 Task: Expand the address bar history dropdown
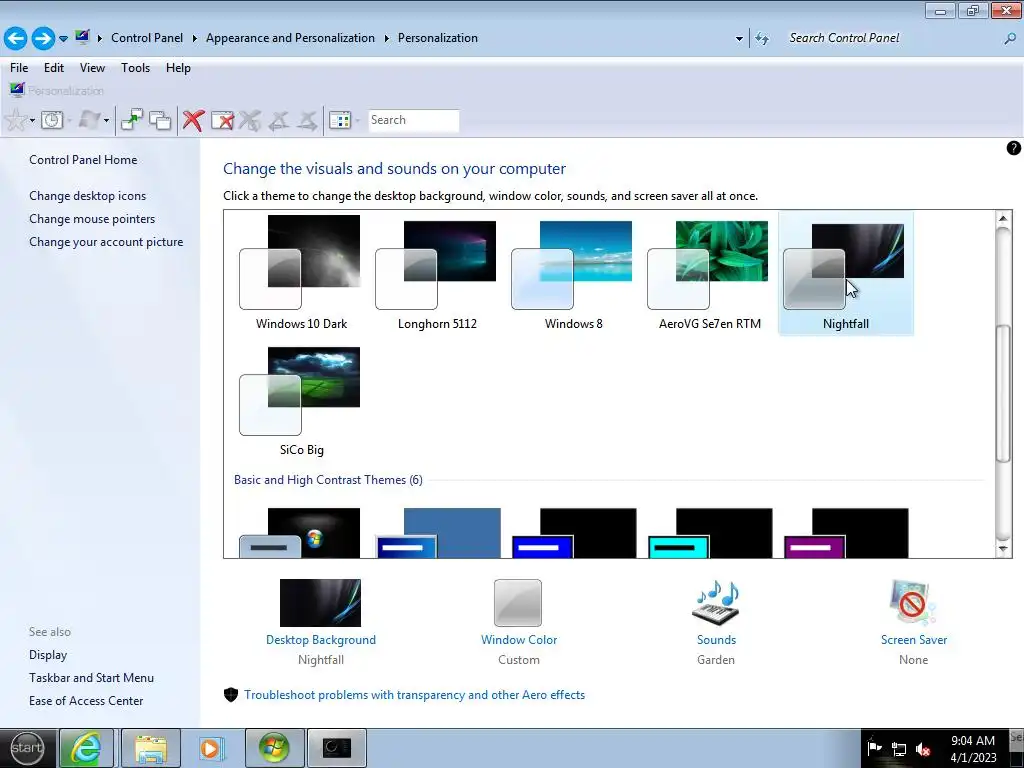pyautogui.click(x=739, y=39)
